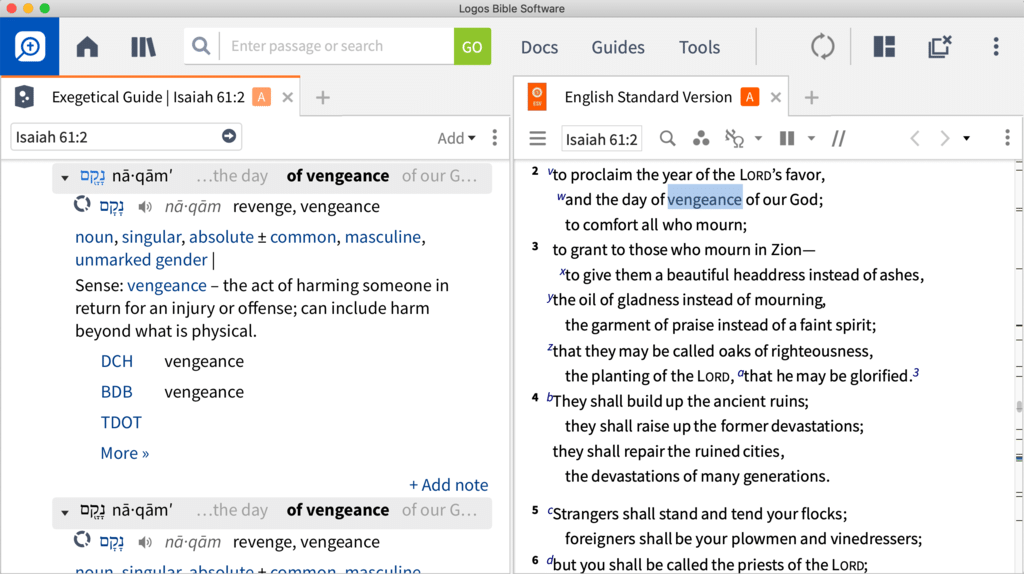Click the unmarked gender link
Screen dimensions: 1024x574
[x=141, y=260]
